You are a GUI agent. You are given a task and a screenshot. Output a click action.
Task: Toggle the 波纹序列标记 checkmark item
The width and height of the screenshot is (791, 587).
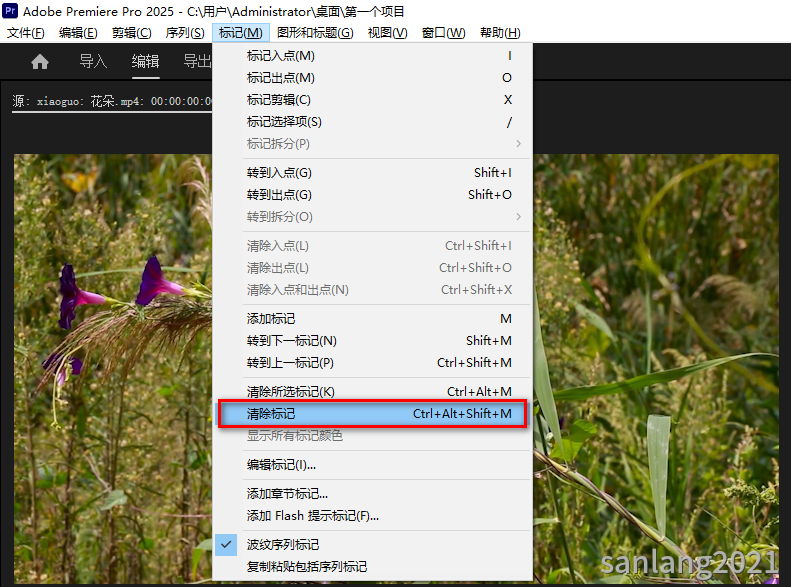click(x=373, y=545)
